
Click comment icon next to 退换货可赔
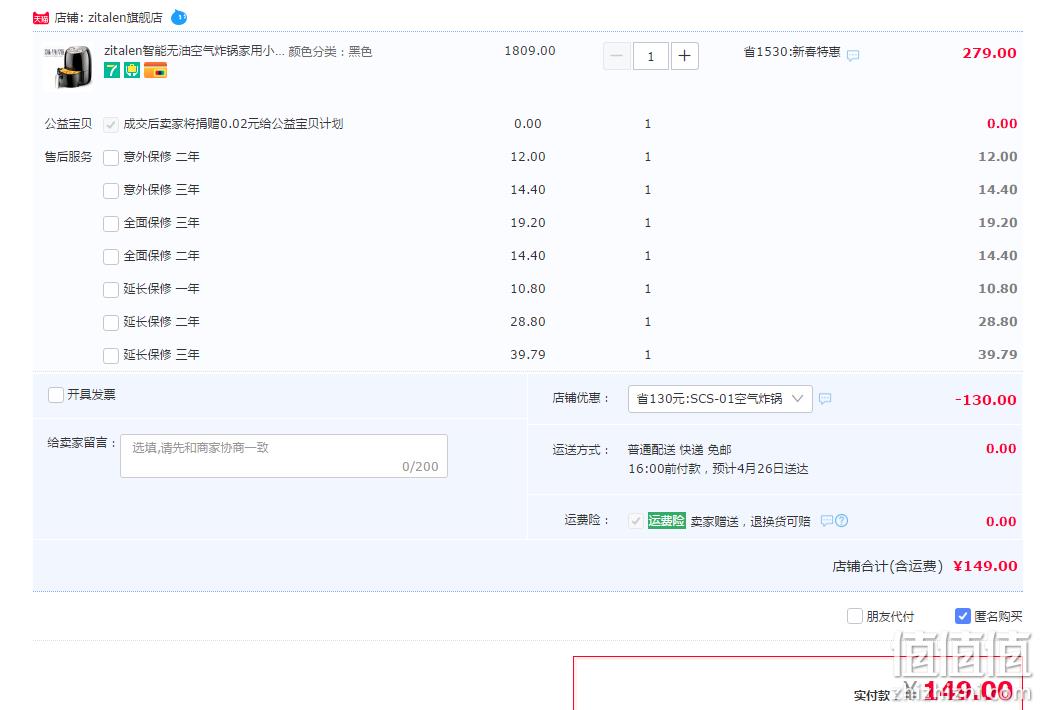click(x=827, y=521)
